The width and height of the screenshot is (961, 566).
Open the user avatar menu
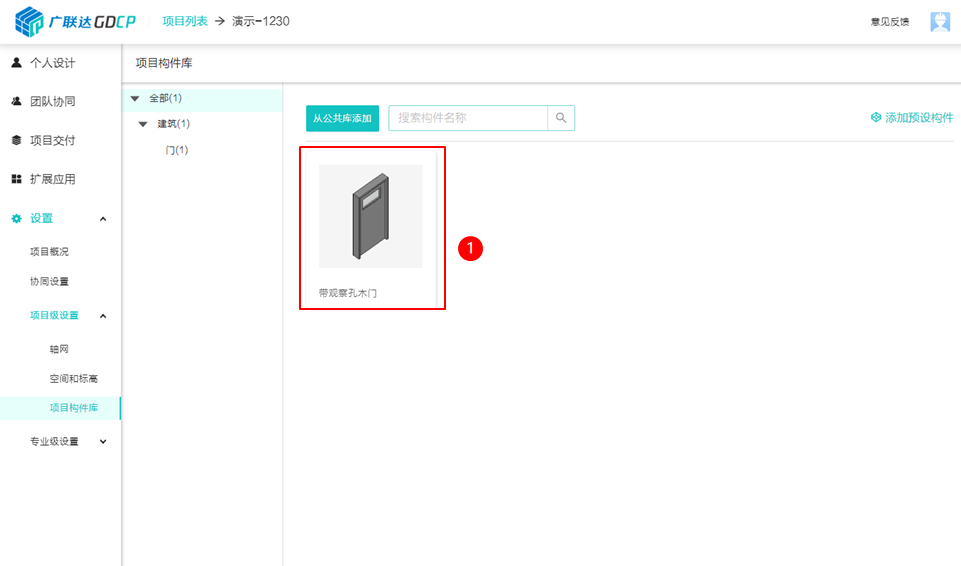tap(940, 21)
